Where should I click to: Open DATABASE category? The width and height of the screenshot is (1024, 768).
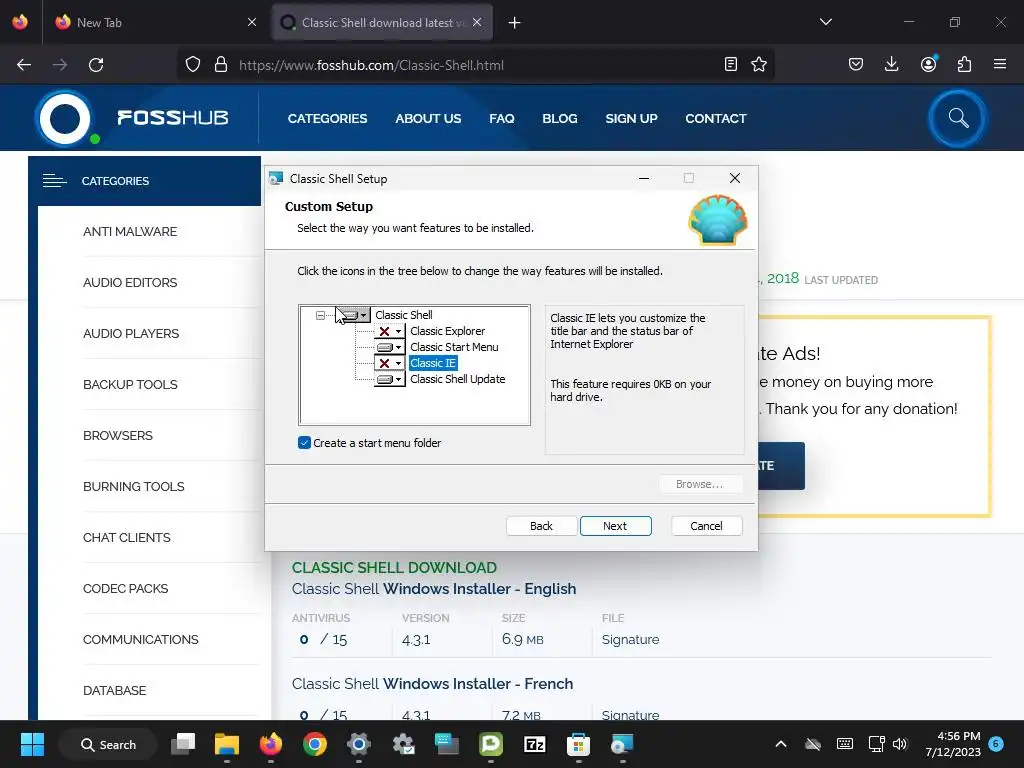point(114,690)
